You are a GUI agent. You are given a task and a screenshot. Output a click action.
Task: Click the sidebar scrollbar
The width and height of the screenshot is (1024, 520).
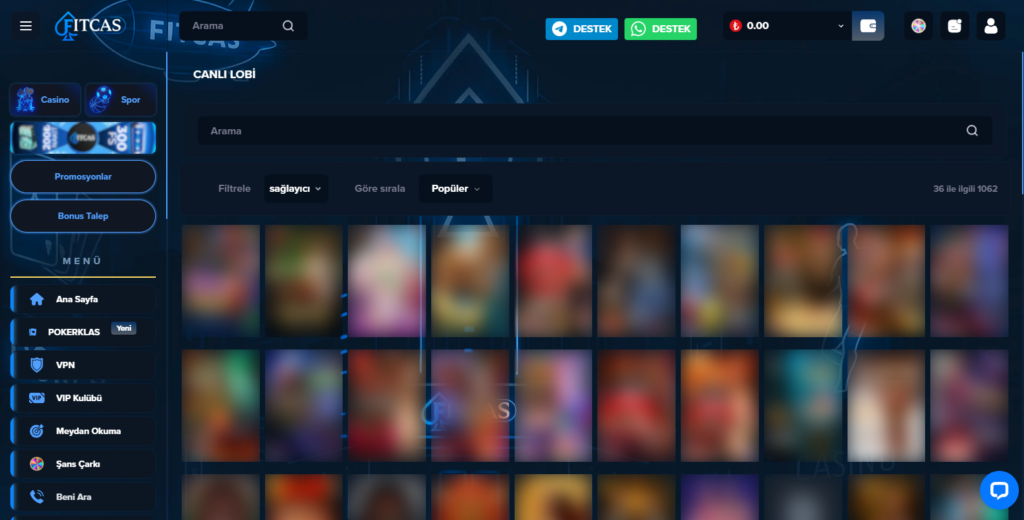coord(167,135)
